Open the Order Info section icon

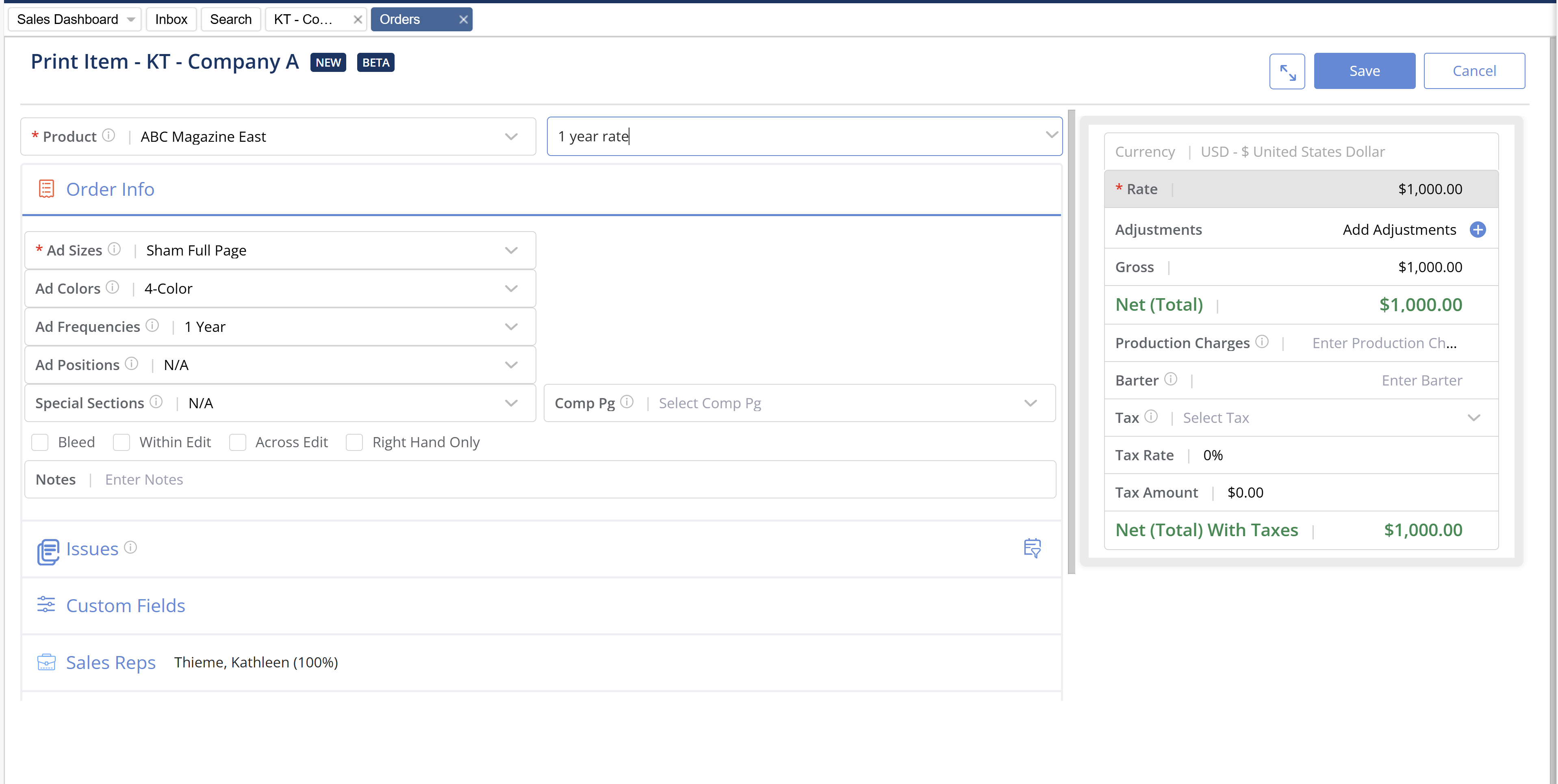(x=47, y=188)
